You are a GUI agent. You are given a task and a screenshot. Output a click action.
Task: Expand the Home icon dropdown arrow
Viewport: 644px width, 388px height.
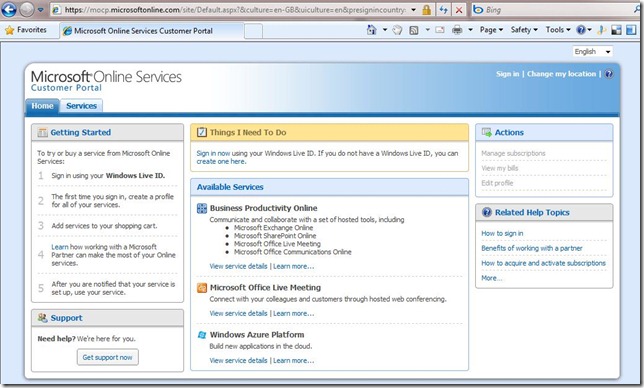(385, 30)
